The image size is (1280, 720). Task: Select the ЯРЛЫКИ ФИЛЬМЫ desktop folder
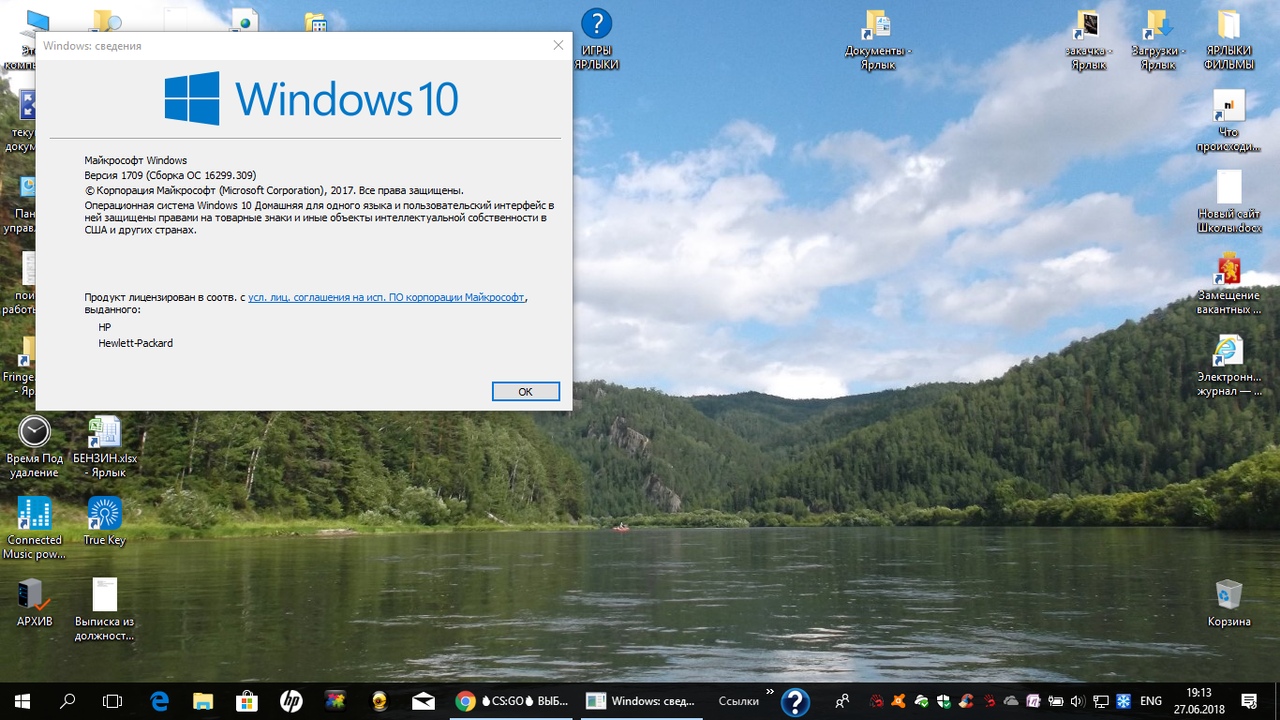pos(1229,40)
